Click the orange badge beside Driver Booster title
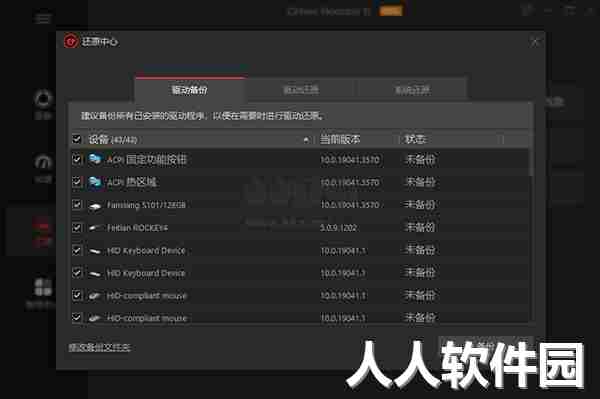 (x=390, y=11)
